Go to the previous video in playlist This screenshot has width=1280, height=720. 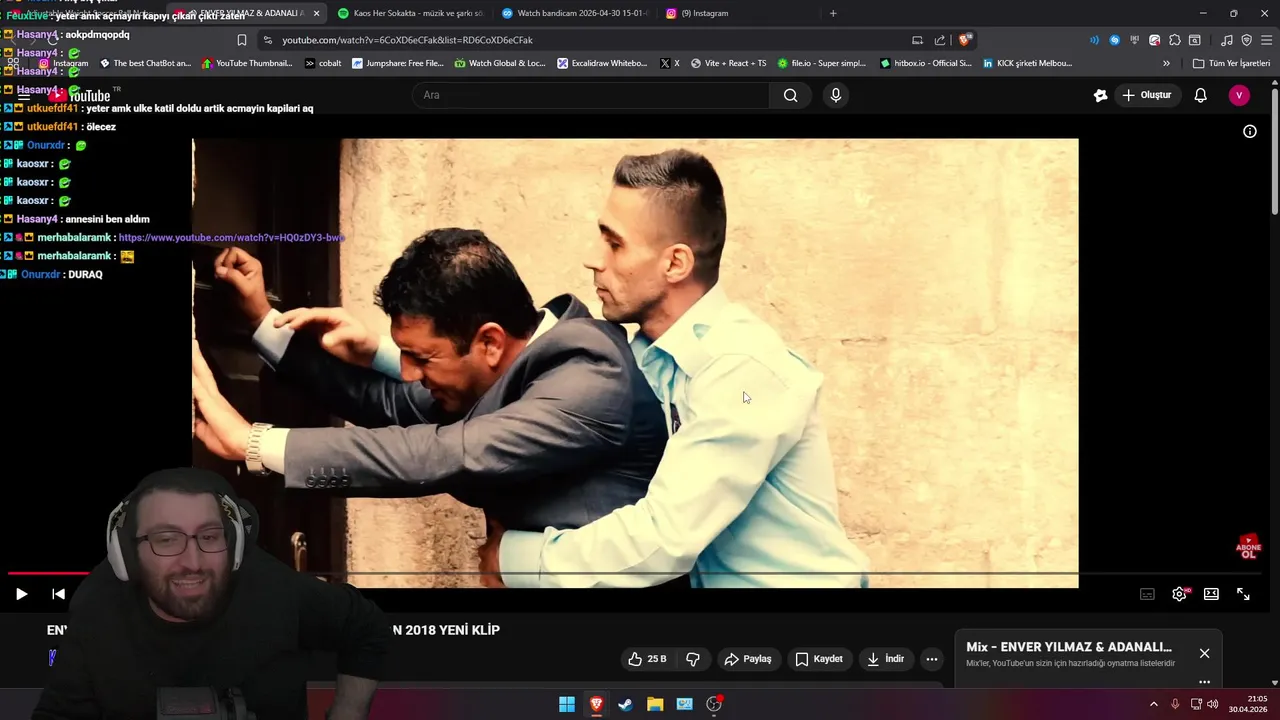[x=59, y=594]
